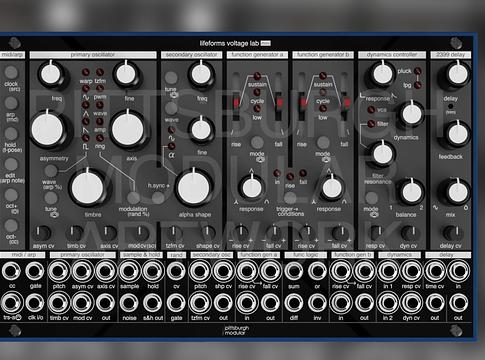
Task: Click the trs-a jack
Action: 12,303
